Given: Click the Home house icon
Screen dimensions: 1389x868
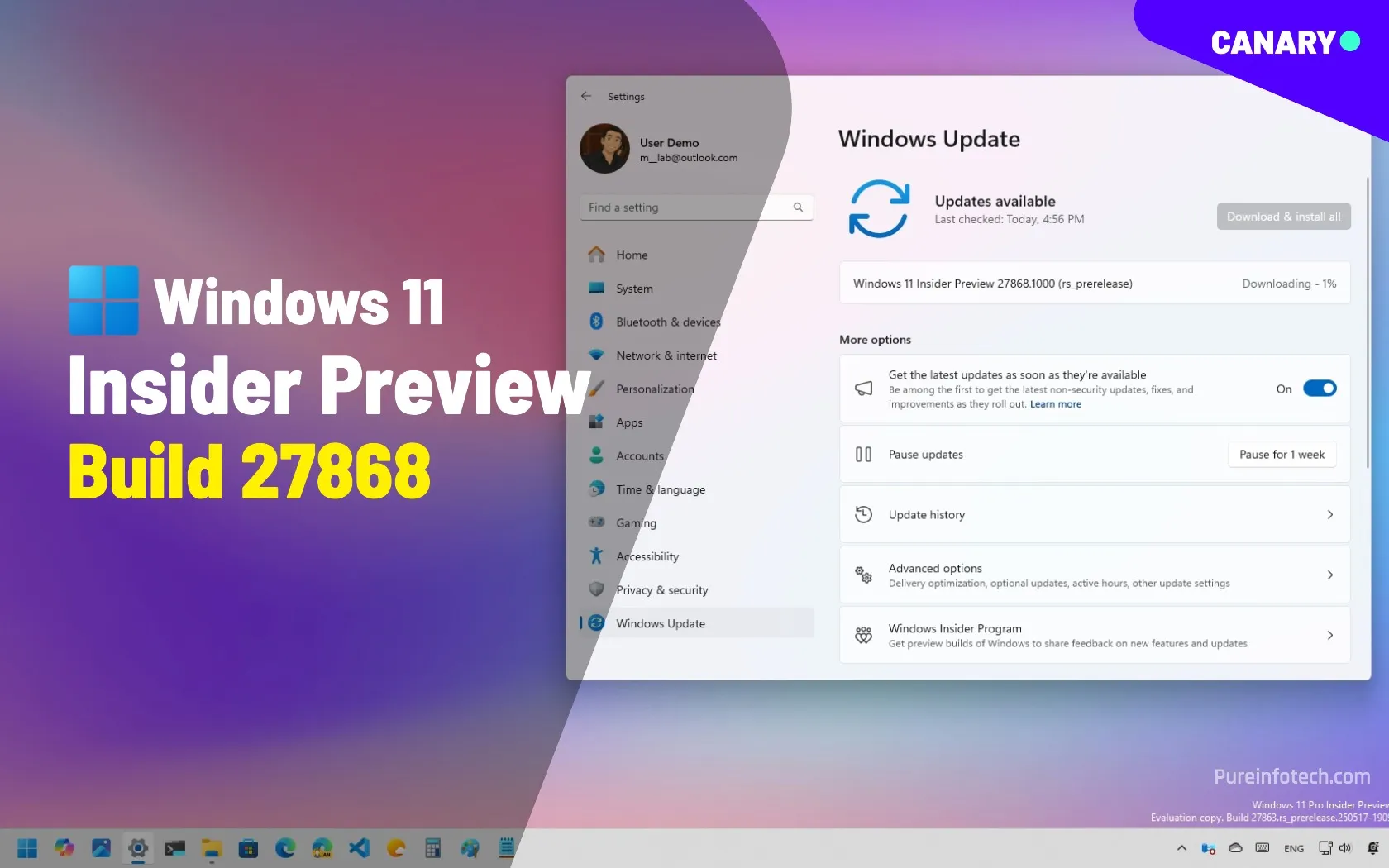Looking at the screenshot, I should pyautogui.click(x=596, y=255).
